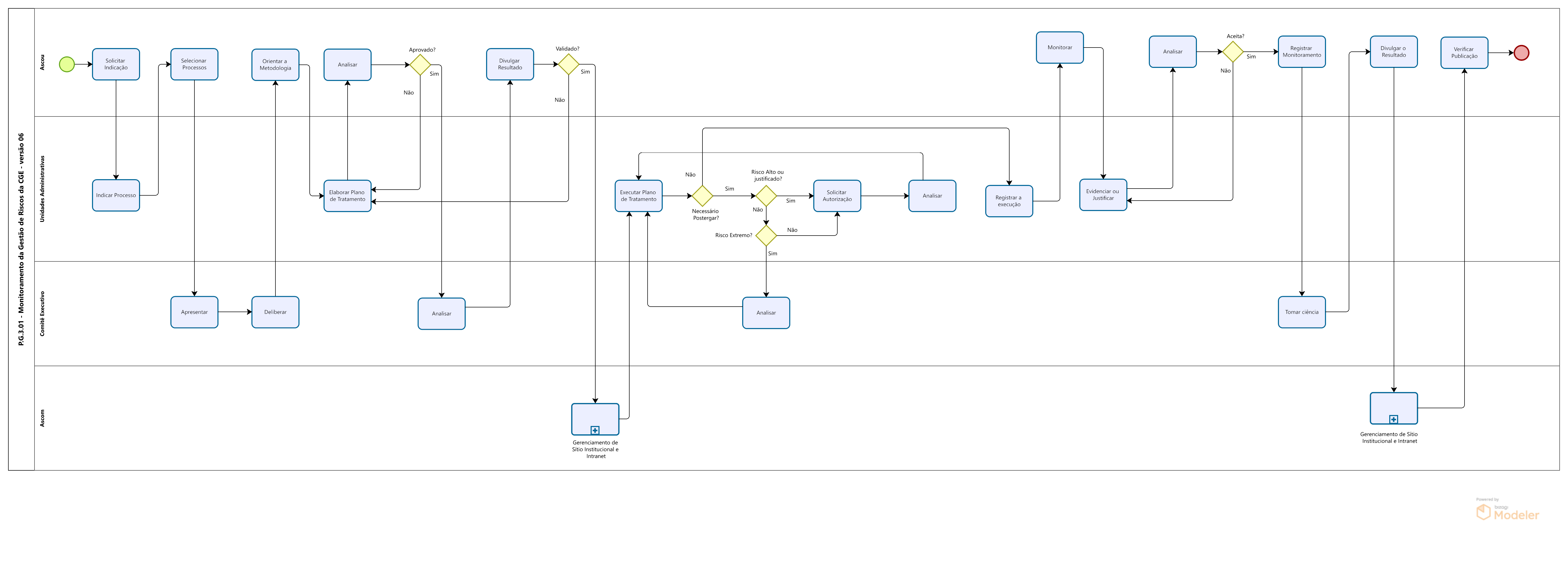Select 'Analisar' task after 'Solicitar Autorização'
The image size is (1568, 561).
pyautogui.click(x=932, y=196)
